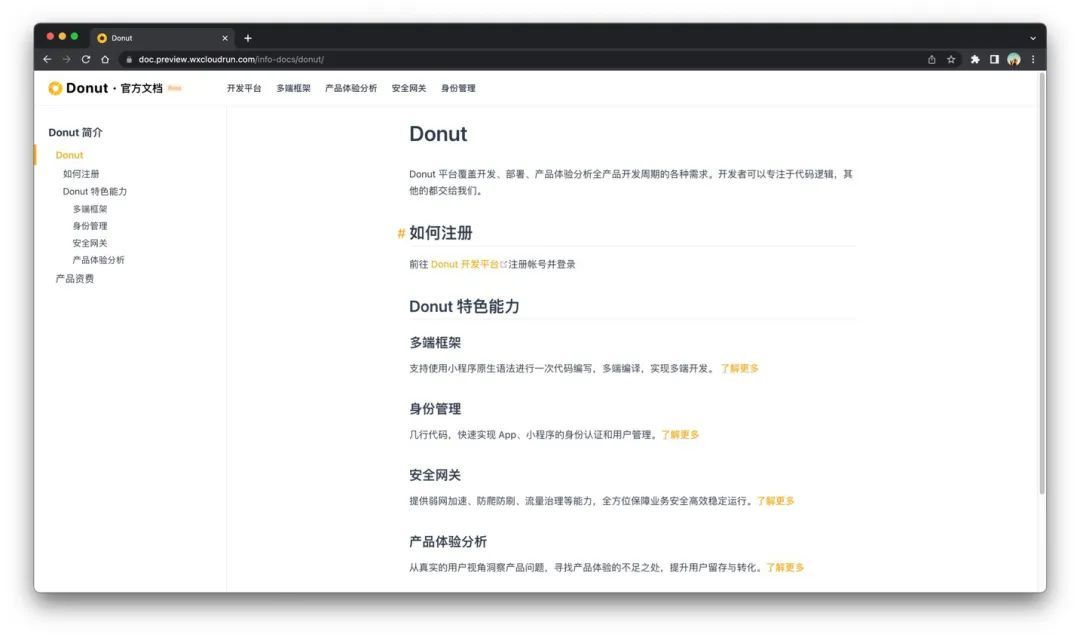Open the browser home icon
The height and width of the screenshot is (637, 1080).
tap(105, 59)
